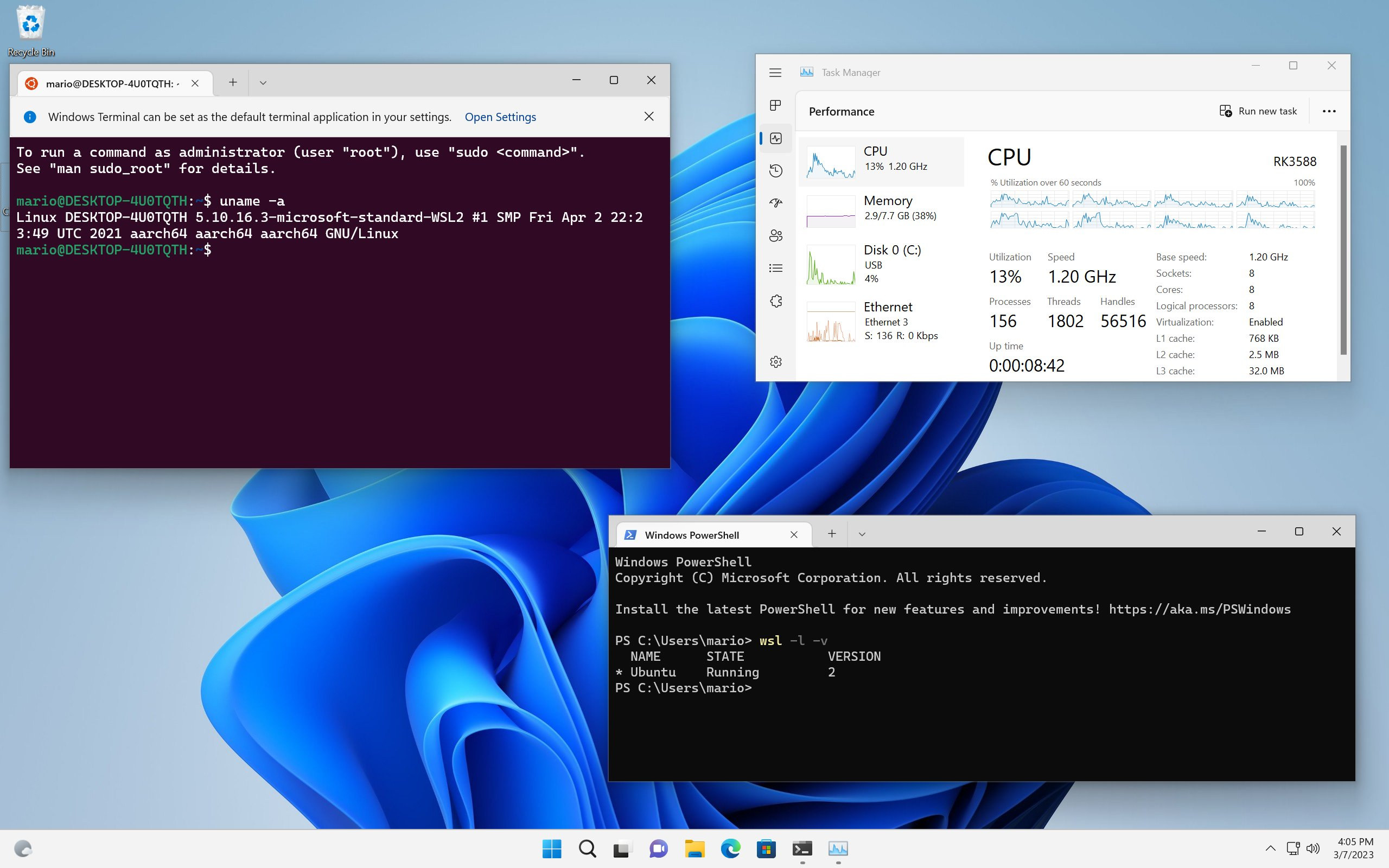1389x868 pixels.
Task: Switch to Windows Terminal taskbar icon
Action: 802,848
